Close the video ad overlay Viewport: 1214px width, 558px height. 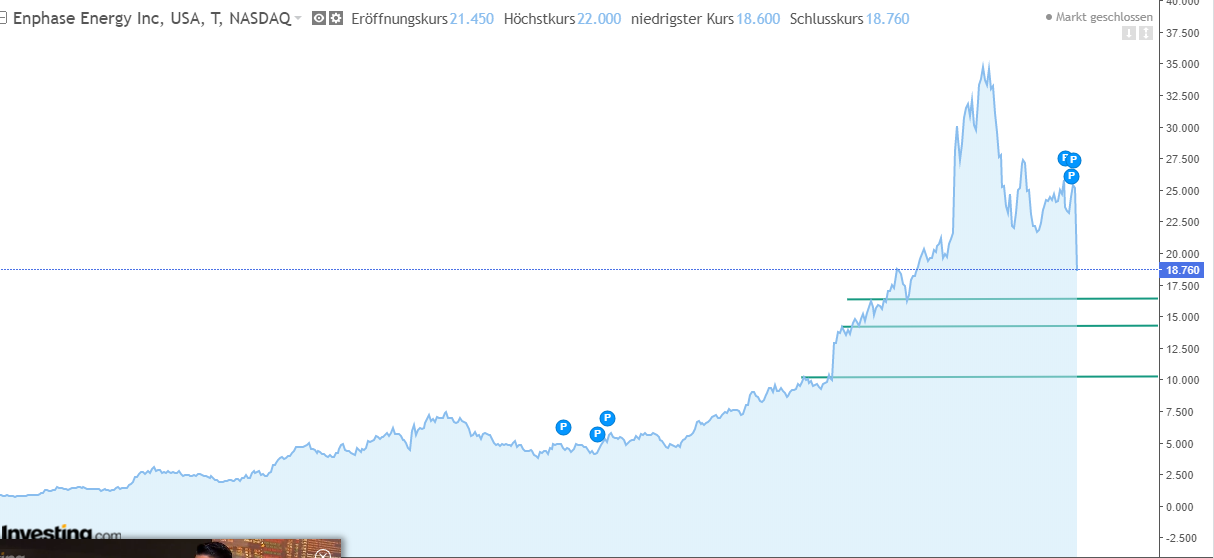[x=322, y=553]
